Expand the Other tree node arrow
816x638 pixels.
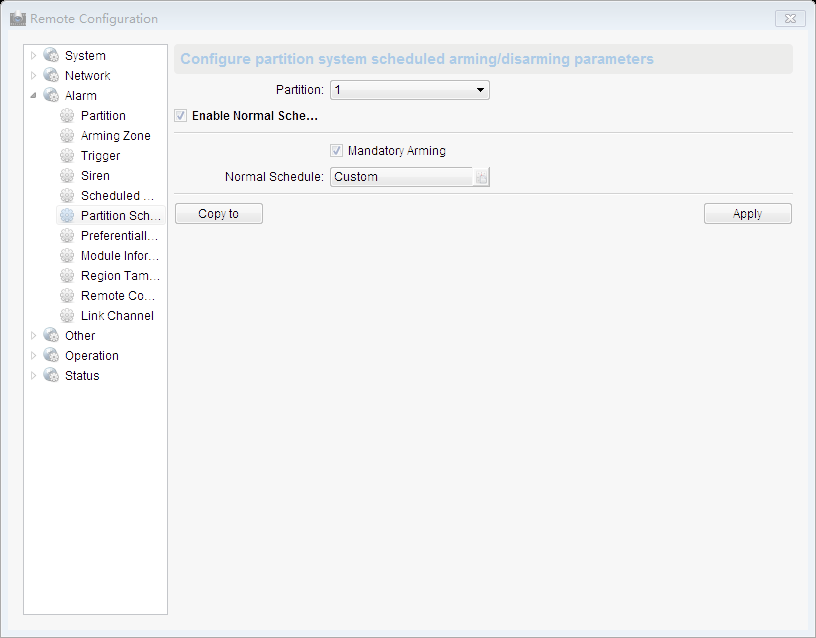point(33,335)
